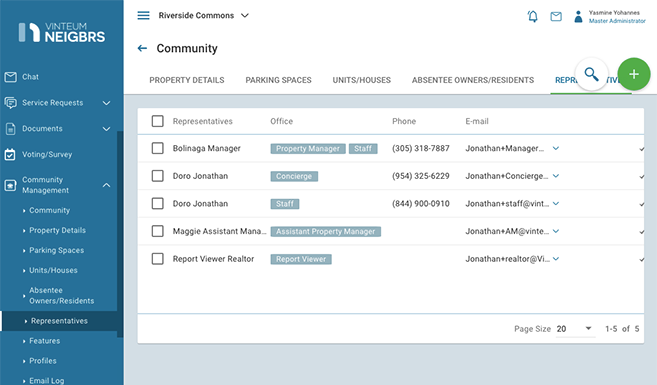
Task: Click the Master Administrator link
Action: click(x=617, y=21)
